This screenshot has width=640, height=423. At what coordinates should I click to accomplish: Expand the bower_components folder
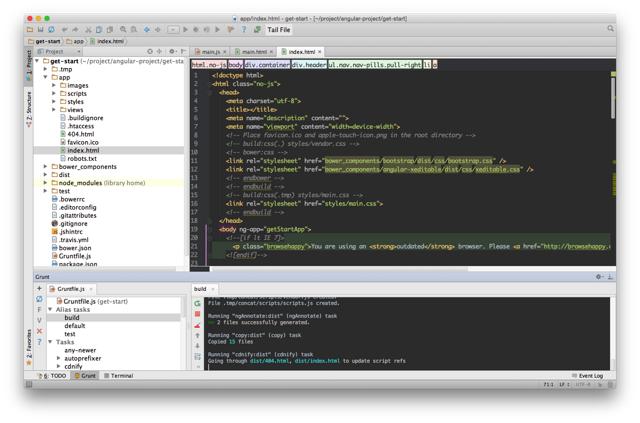47,167
